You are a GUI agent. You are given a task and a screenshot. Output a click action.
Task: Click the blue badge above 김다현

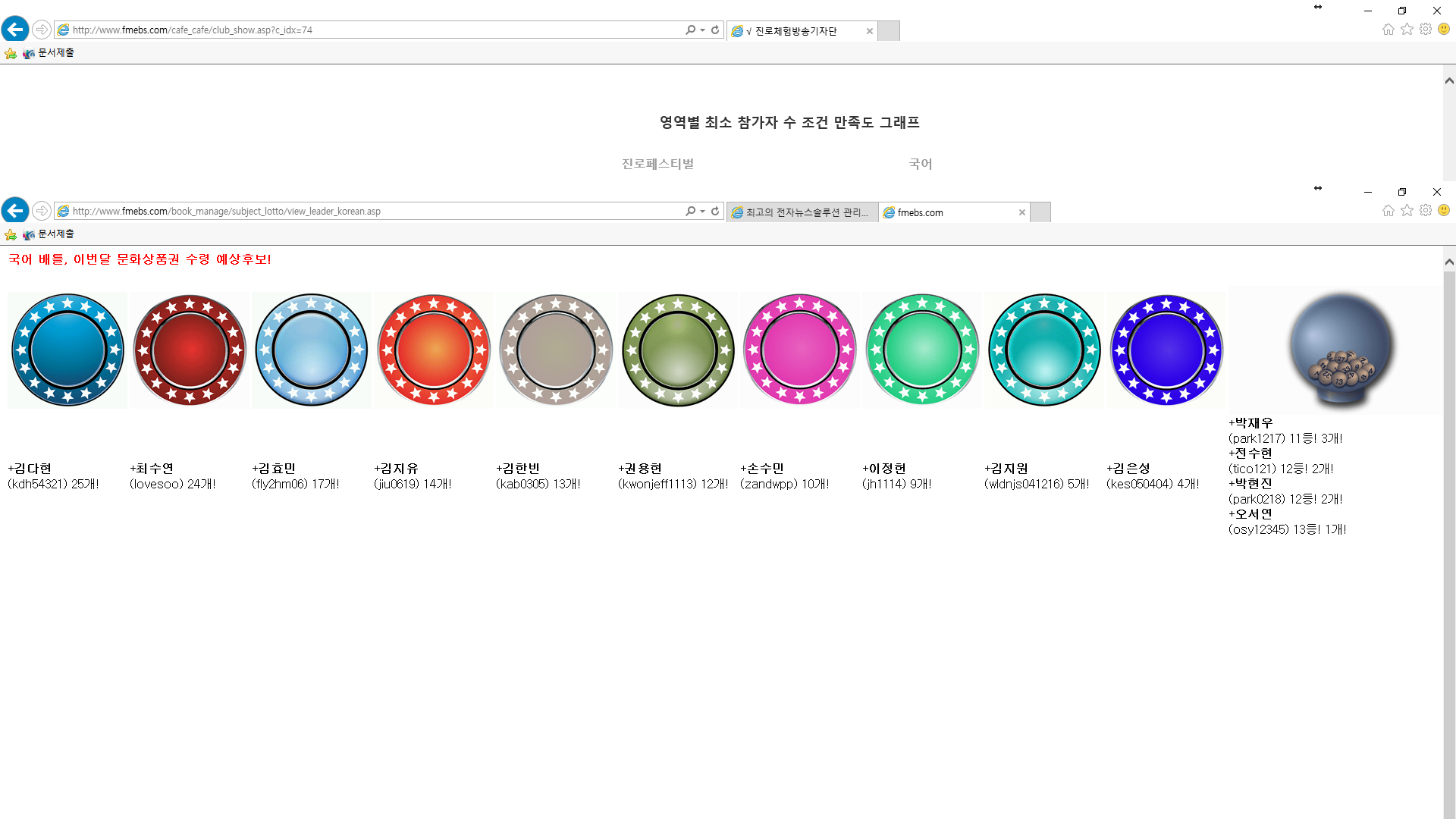67,350
